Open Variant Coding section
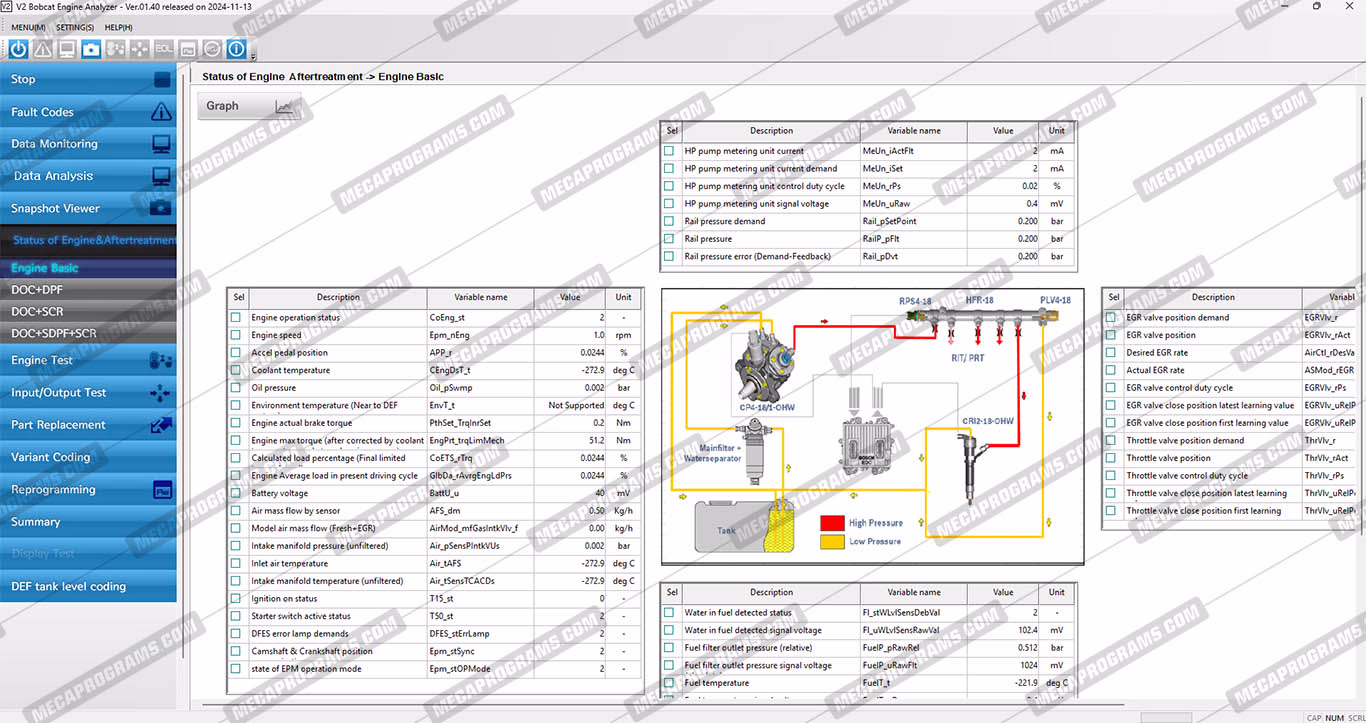Screen dimensions: 1366x723 click(x=88, y=457)
